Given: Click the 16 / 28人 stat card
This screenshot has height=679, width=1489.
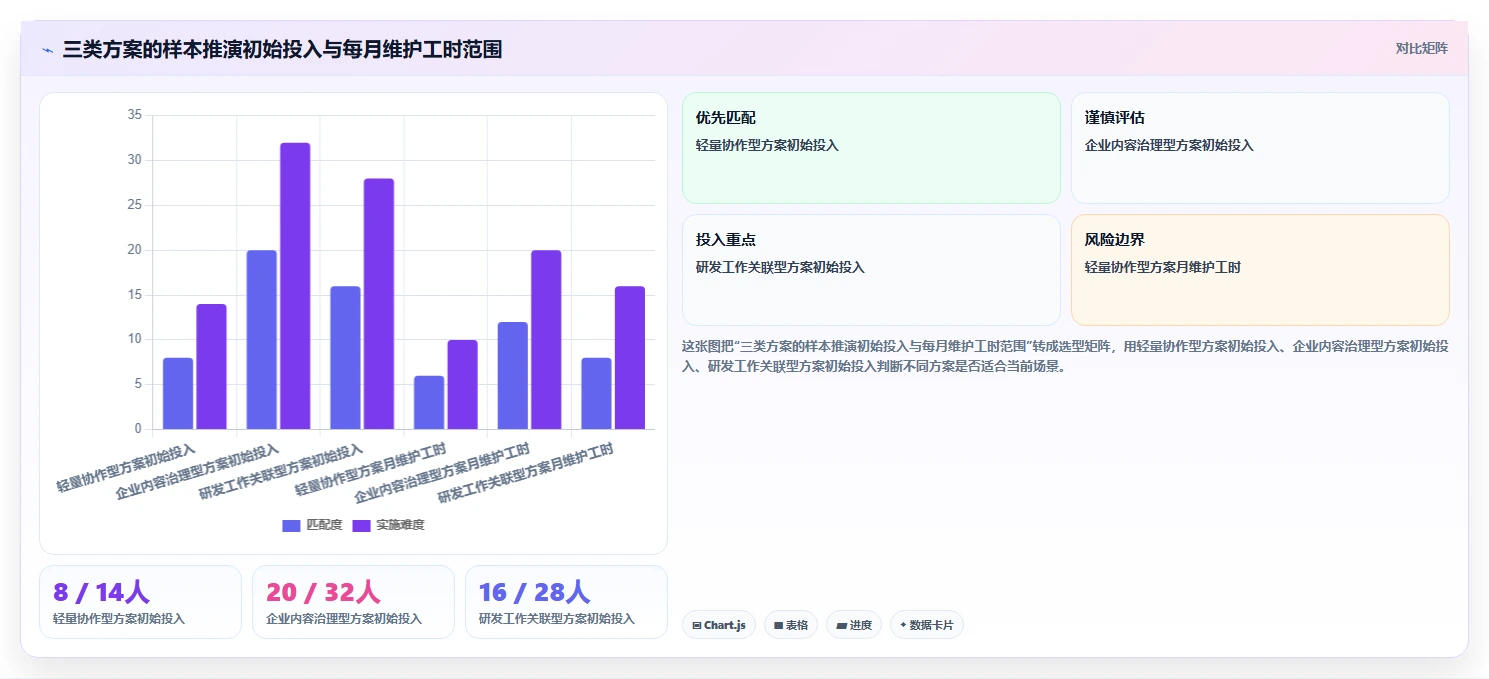Looking at the screenshot, I should pyautogui.click(x=566, y=602).
